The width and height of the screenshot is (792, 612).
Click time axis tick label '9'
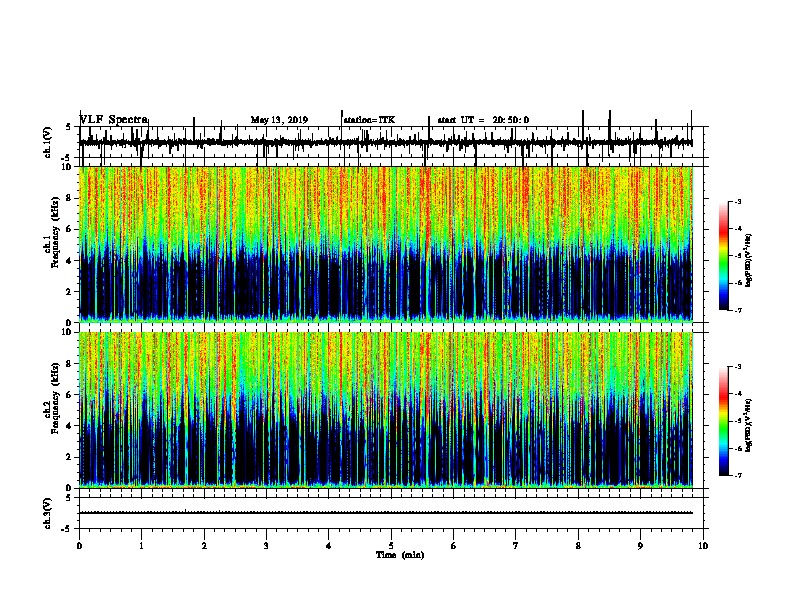tap(640, 546)
